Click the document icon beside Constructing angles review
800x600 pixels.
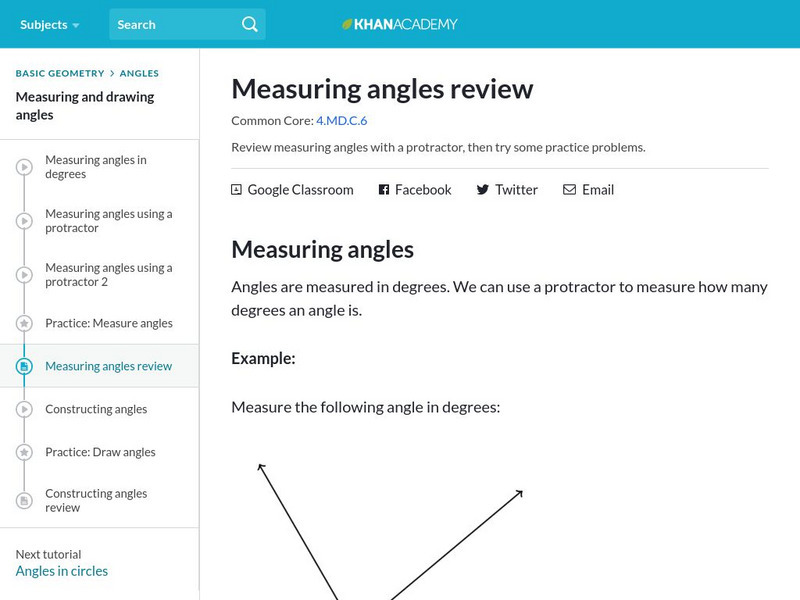point(23,500)
